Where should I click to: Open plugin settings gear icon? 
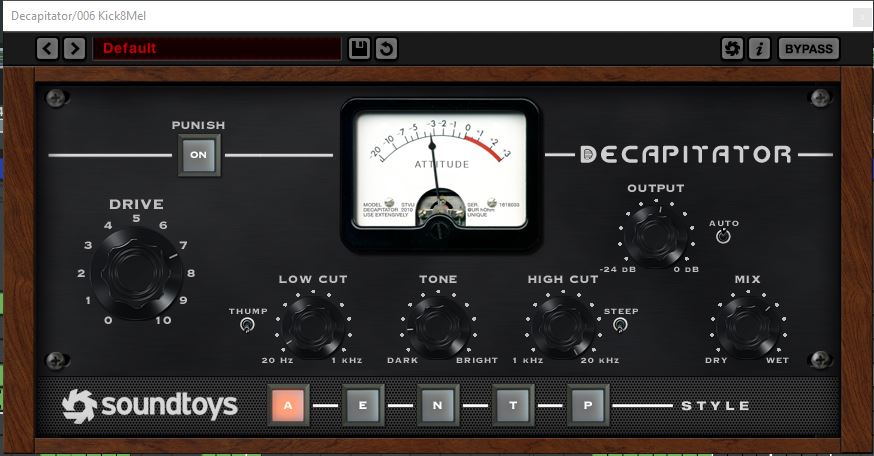(x=732, y=48)
